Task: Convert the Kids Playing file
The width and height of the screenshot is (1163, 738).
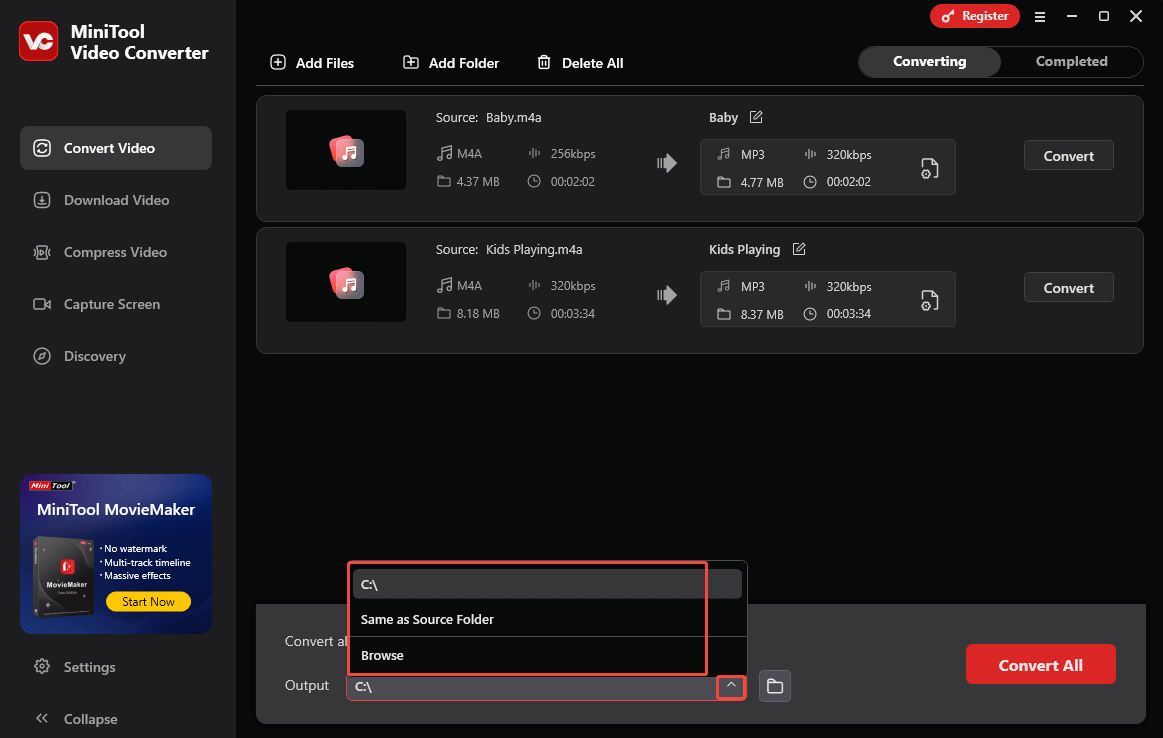Action: [1068, 288]
